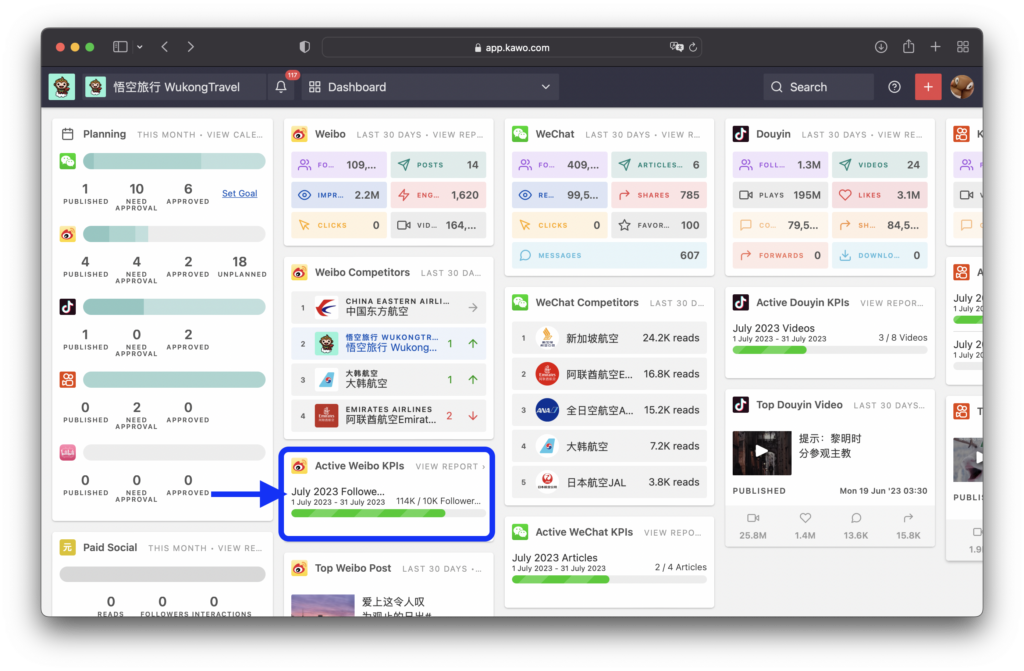The height and width of the screenshot is (671, 1024).
Task: Open China Eastern Airlines row arrow
Action: (473, 307)
